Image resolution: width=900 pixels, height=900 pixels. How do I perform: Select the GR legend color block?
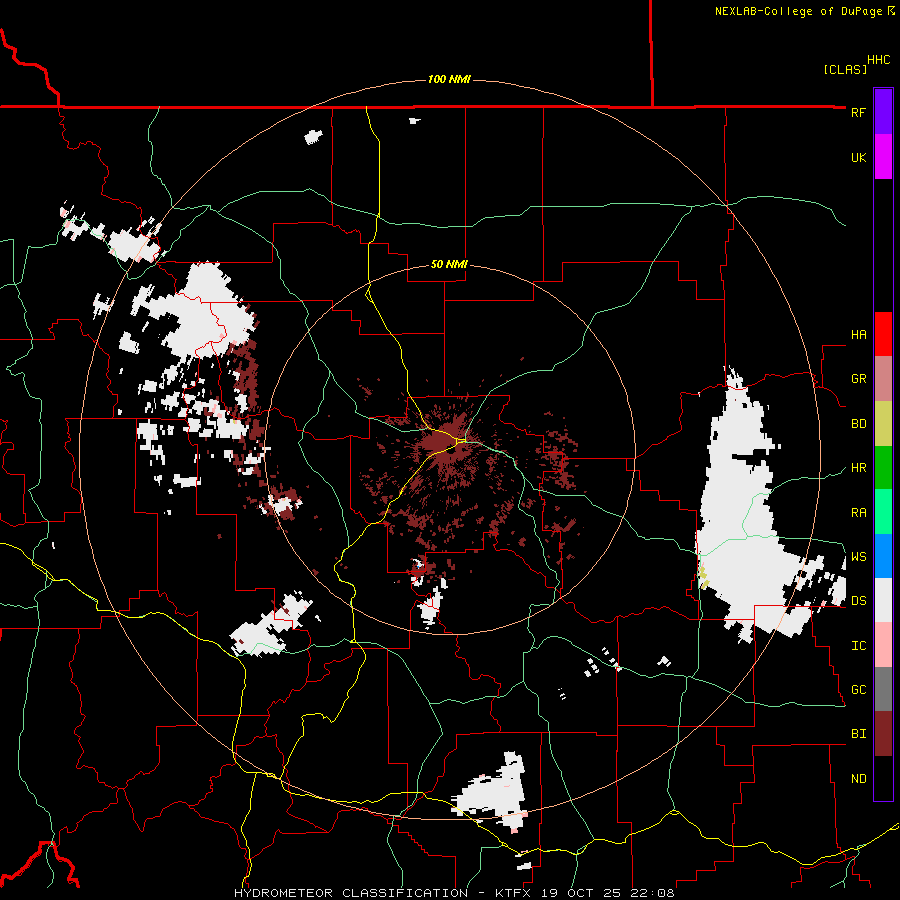pyautogui.click(x=883, y=378)
